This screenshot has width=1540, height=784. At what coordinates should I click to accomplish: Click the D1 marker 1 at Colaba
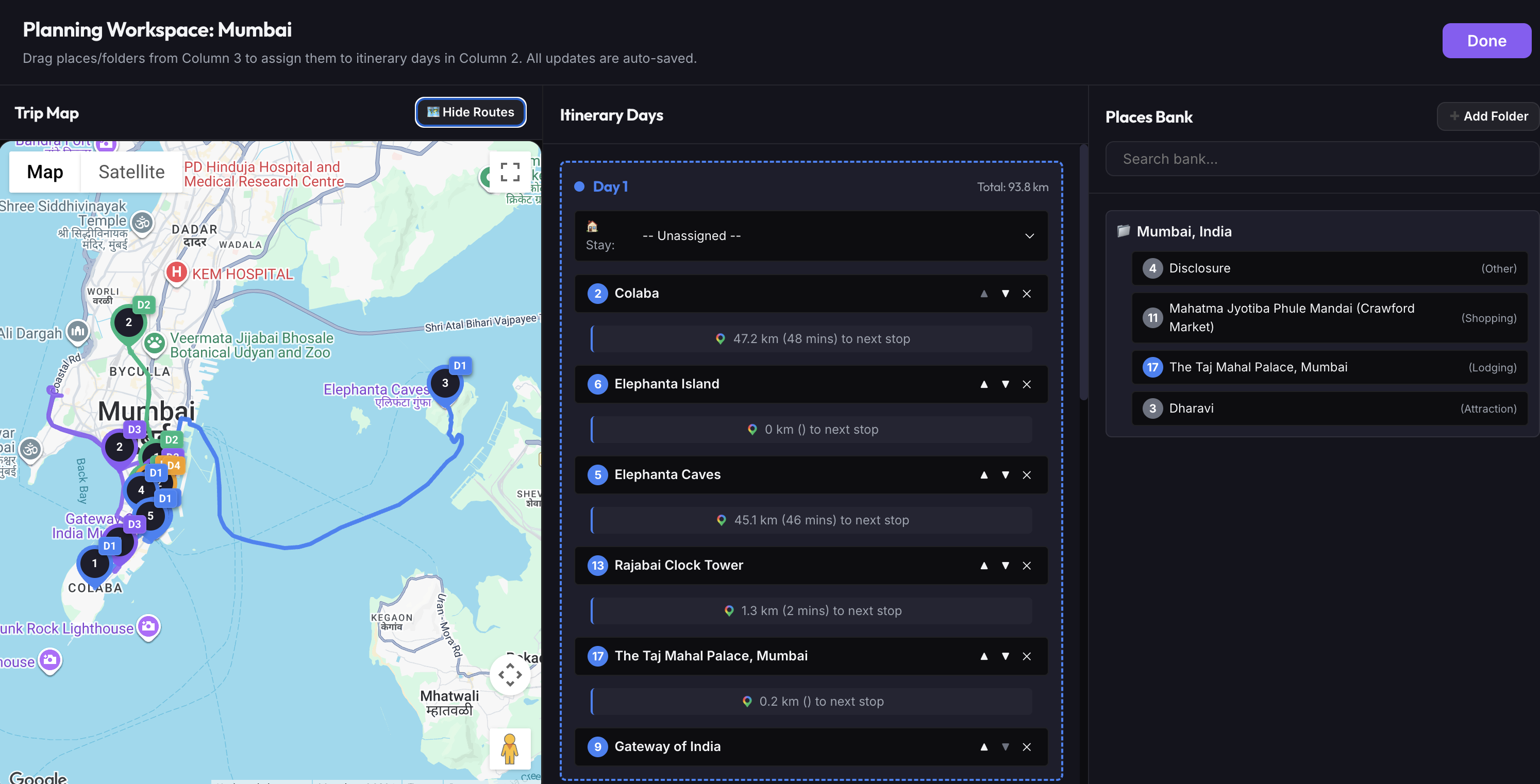pyautogui.click(x=94, y=564)
